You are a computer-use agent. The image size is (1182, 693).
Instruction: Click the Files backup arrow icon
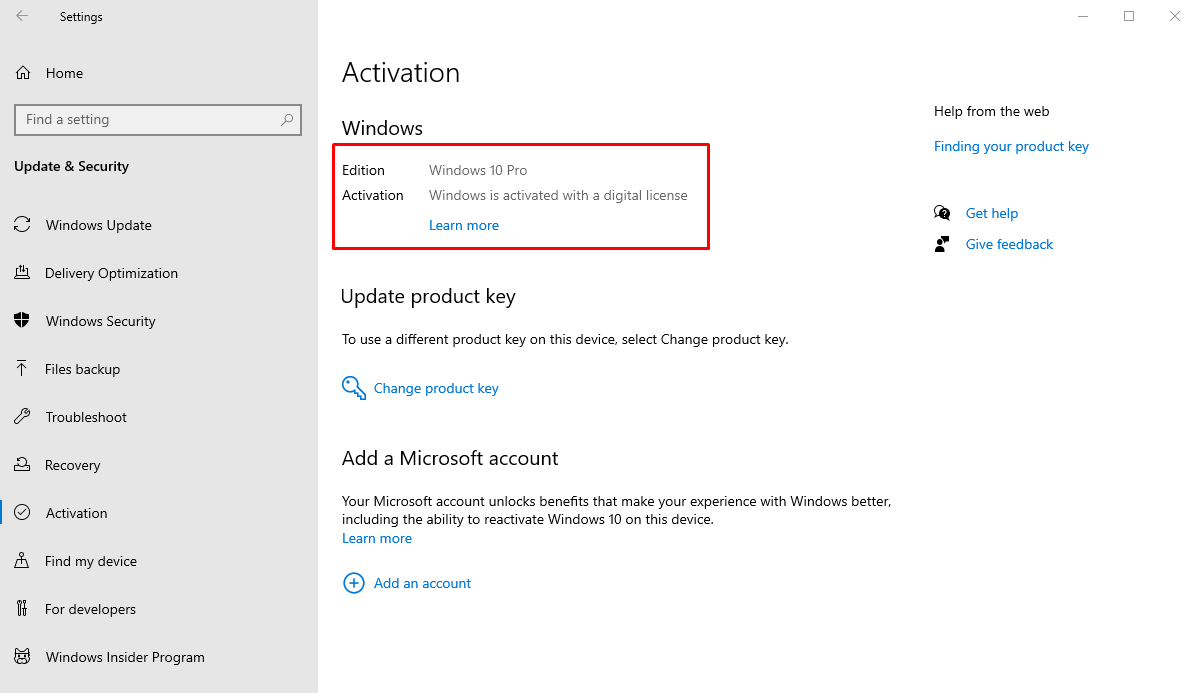coord(22,369)
